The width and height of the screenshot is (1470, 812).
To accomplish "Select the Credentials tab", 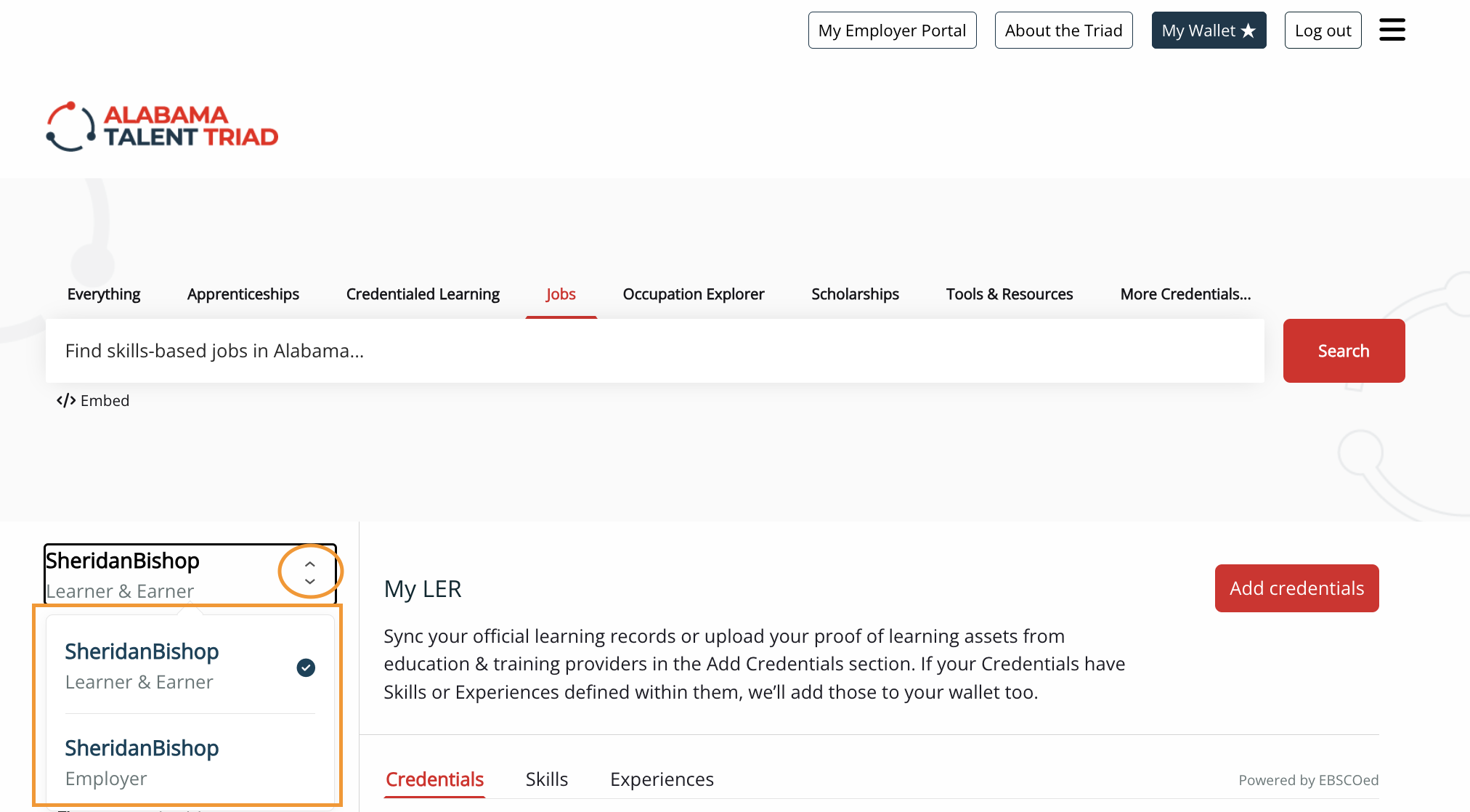I will pos(434,779).
